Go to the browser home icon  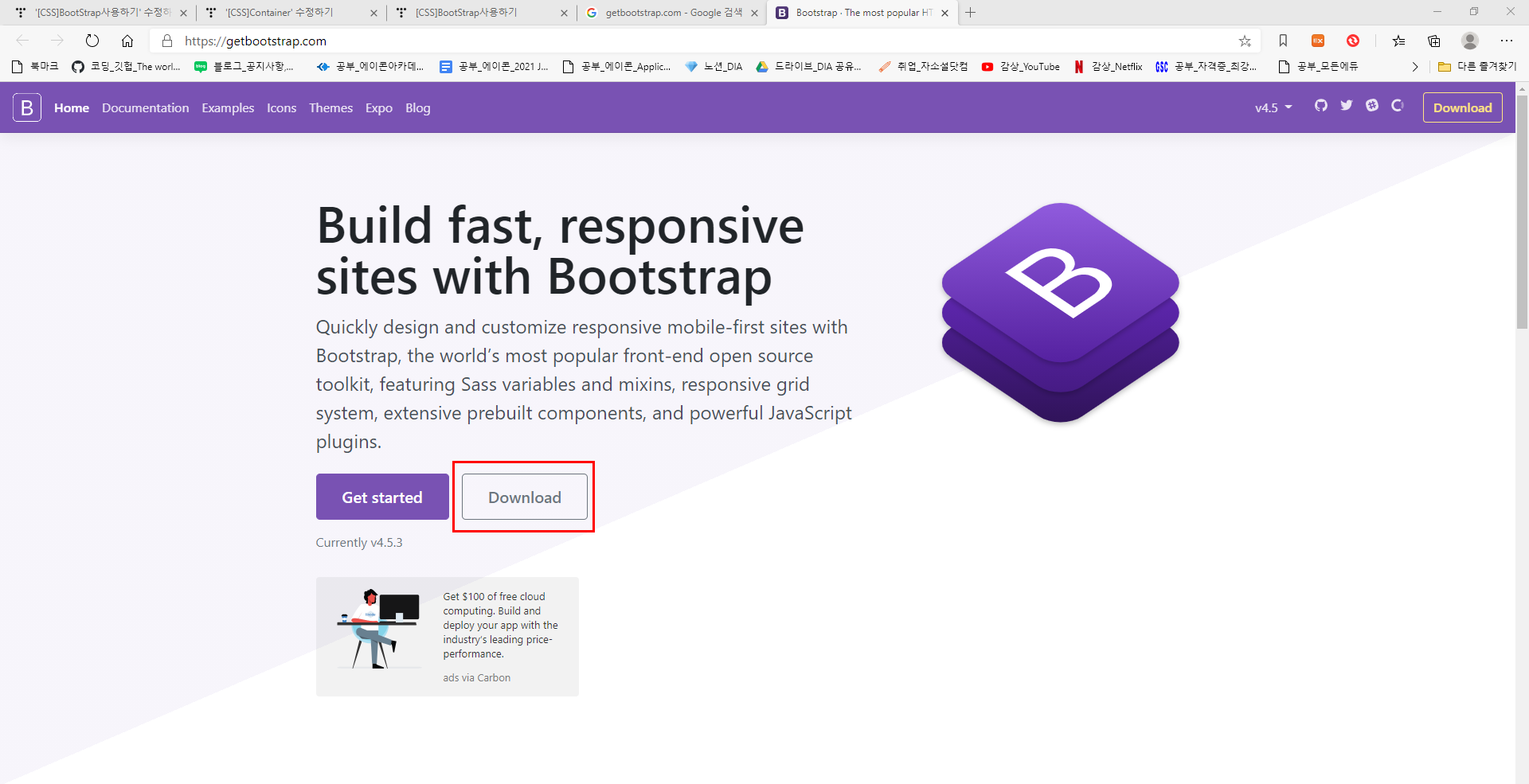click(x=127, y=41)
